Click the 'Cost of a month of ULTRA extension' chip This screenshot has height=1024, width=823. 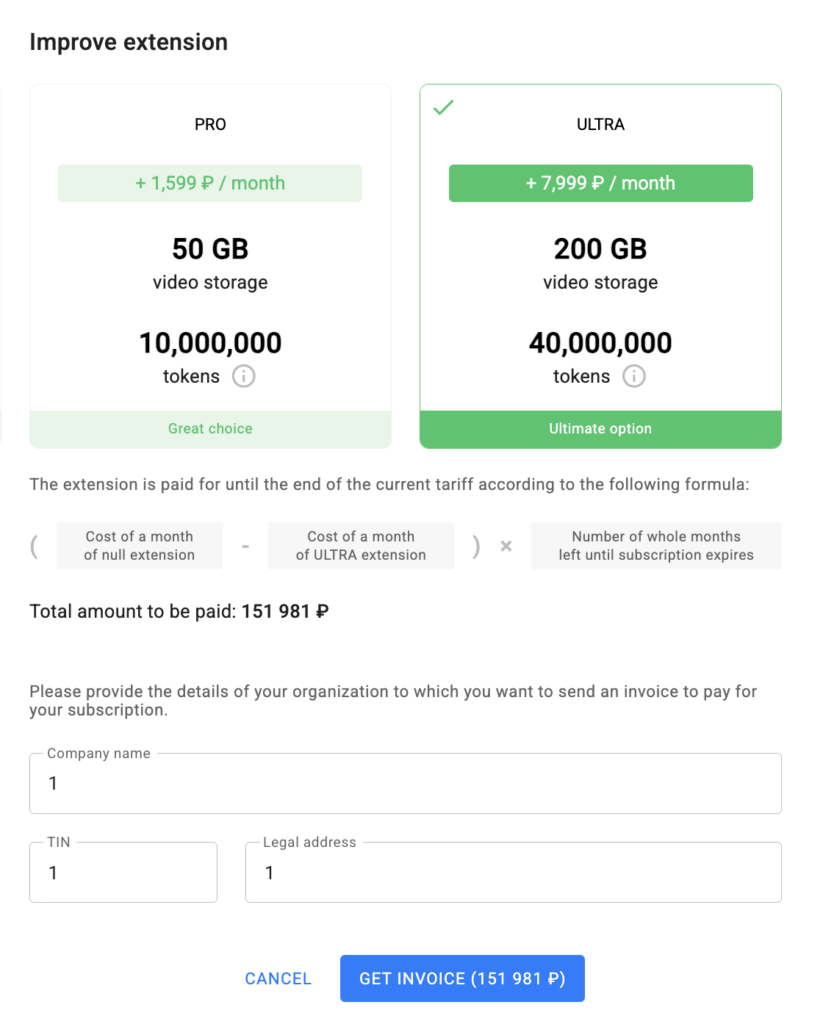[x=360, y=546]
